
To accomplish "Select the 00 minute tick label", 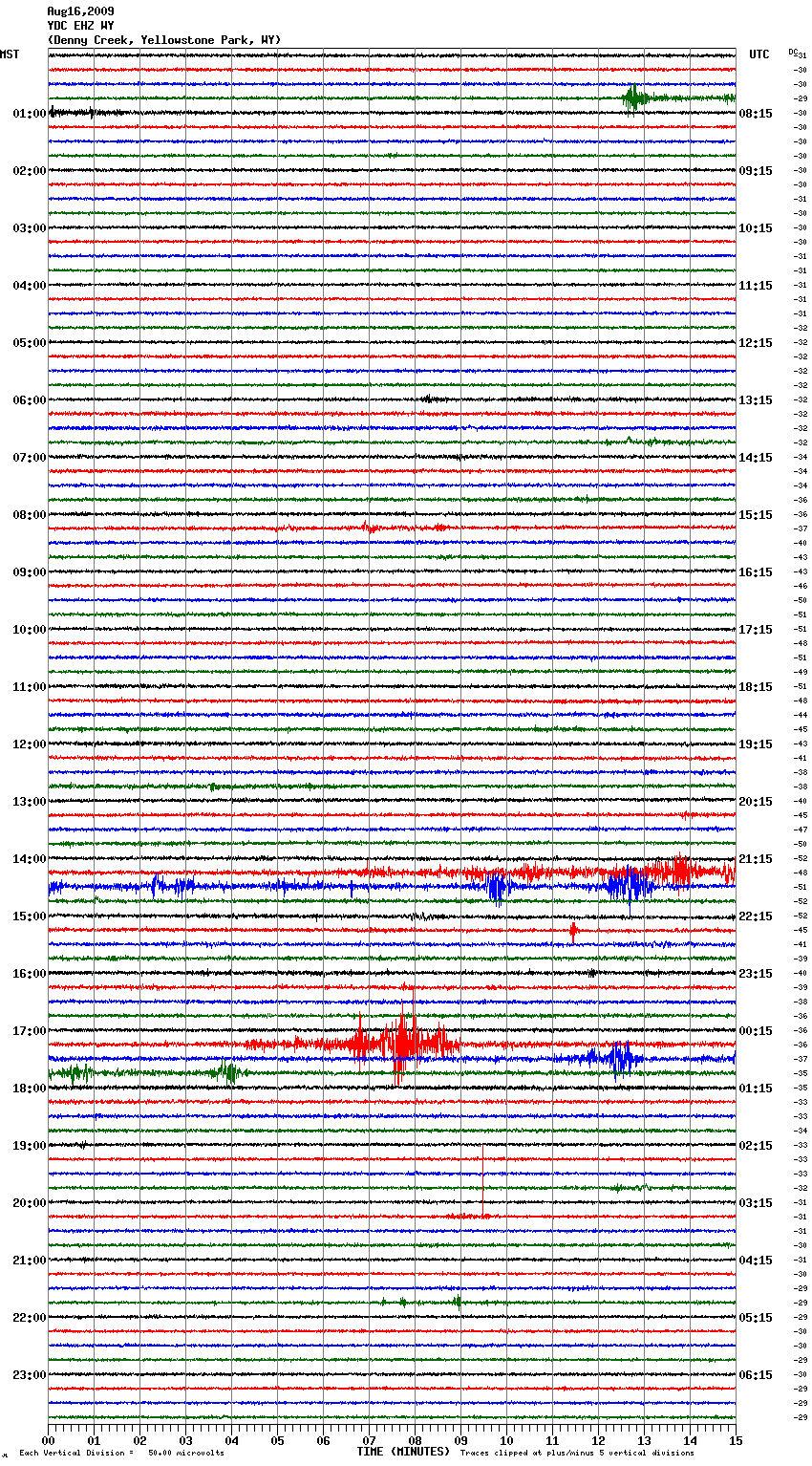I will pos(48,1440).
